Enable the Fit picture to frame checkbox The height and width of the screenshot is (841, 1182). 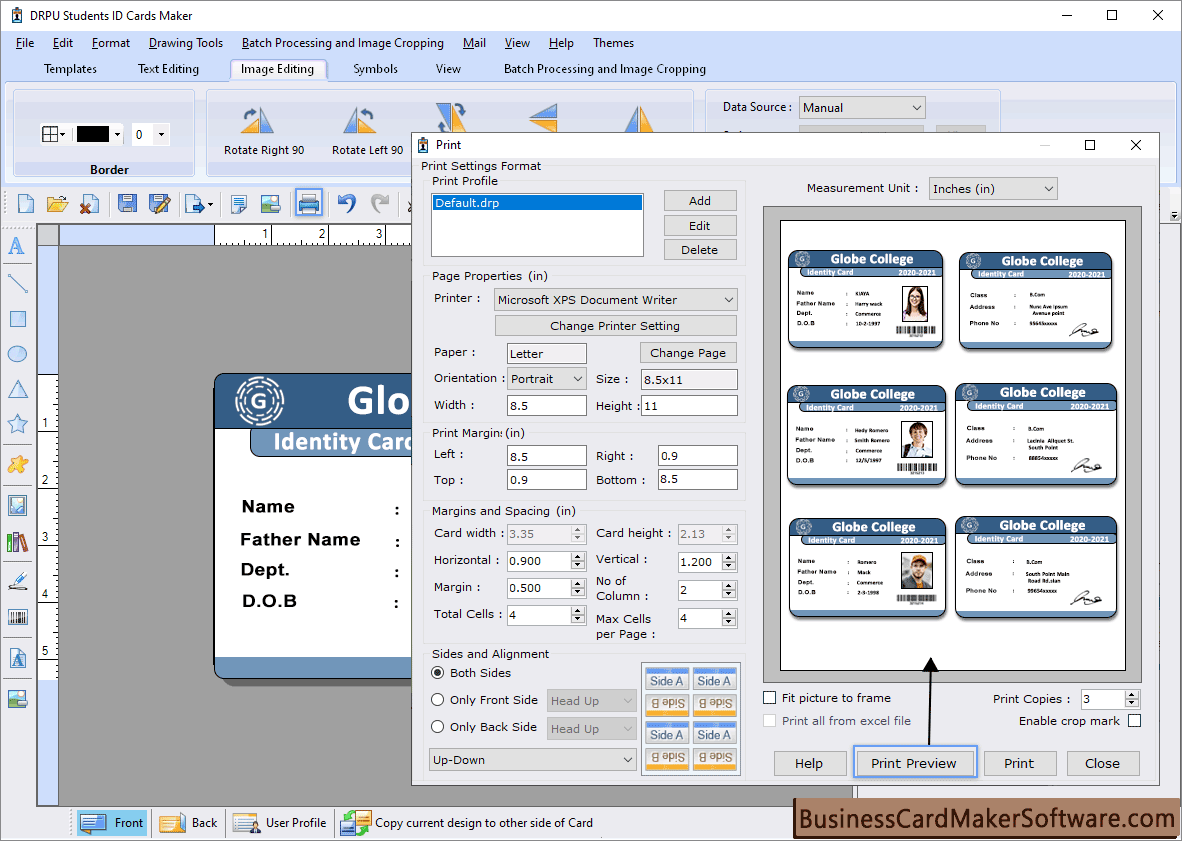coord(769,697)
